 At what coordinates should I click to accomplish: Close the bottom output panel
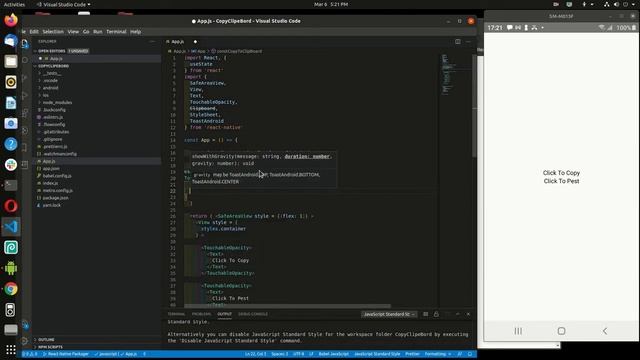pyautogui.click(x=468, y=314)
